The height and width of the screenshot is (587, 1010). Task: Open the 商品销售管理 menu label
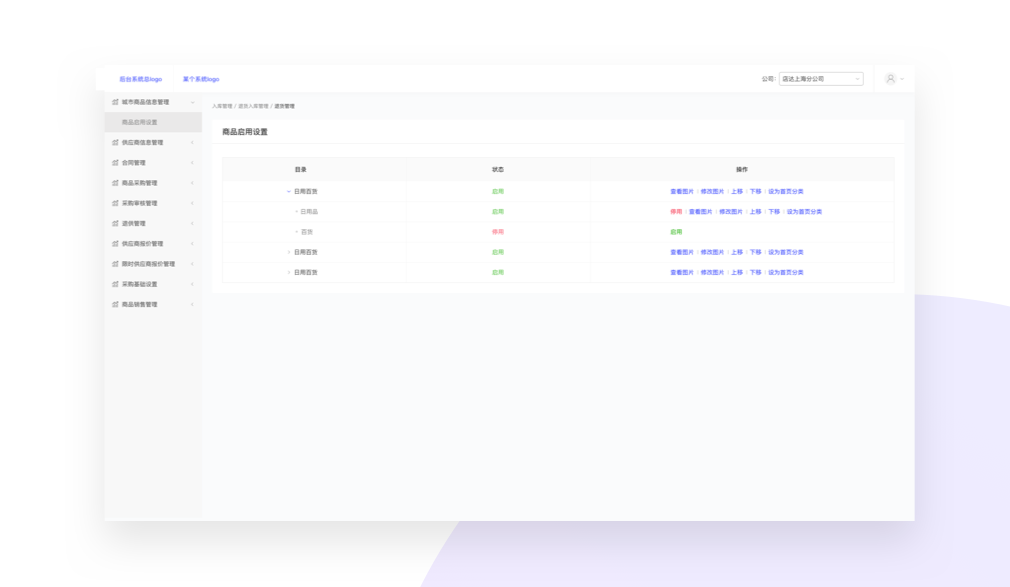(x=139, y=304)
